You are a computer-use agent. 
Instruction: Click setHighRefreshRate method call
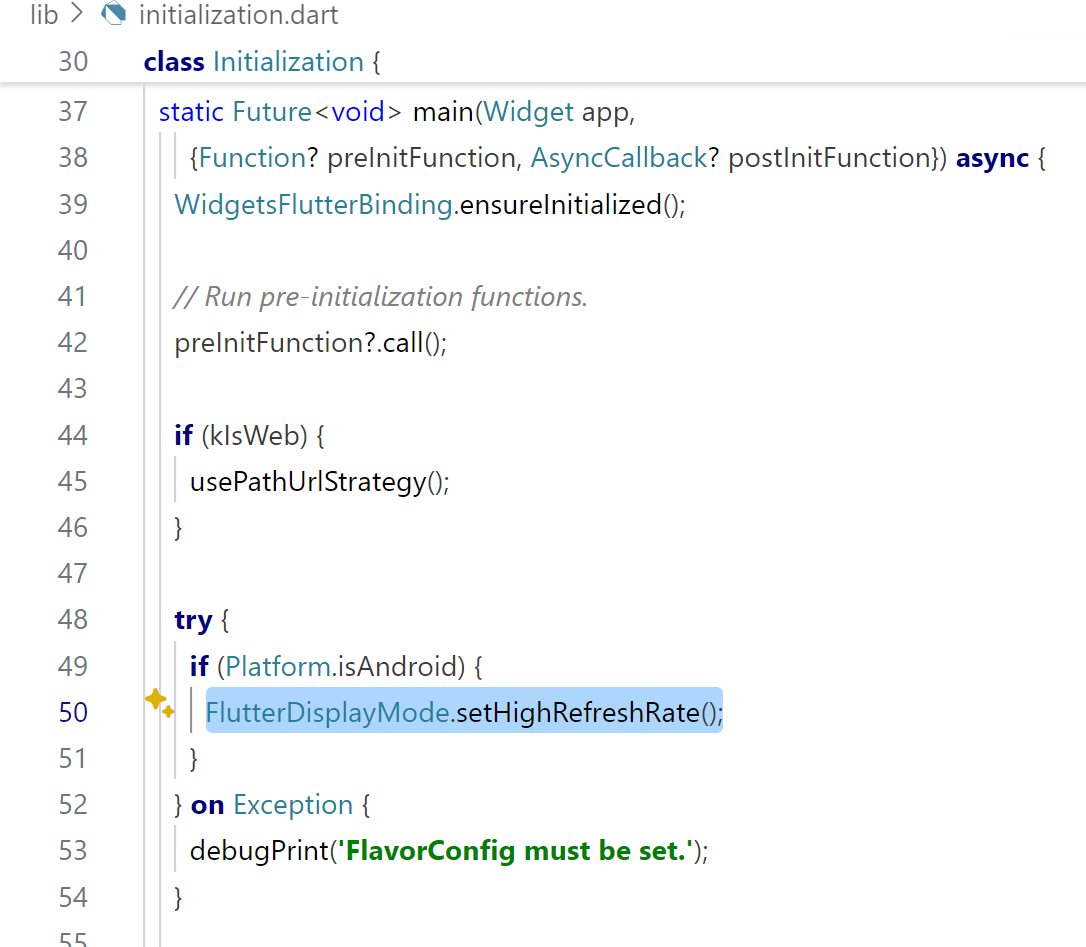(578, 712)
